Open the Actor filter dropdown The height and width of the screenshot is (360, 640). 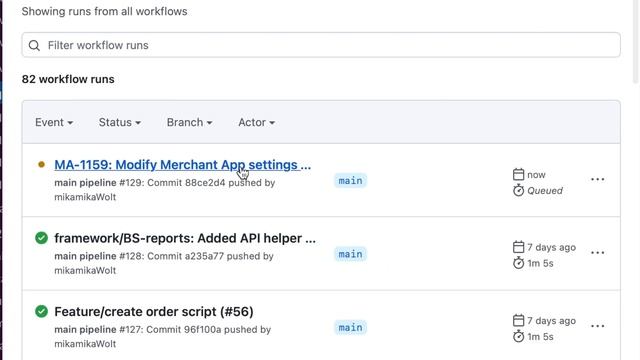(256, 122)
